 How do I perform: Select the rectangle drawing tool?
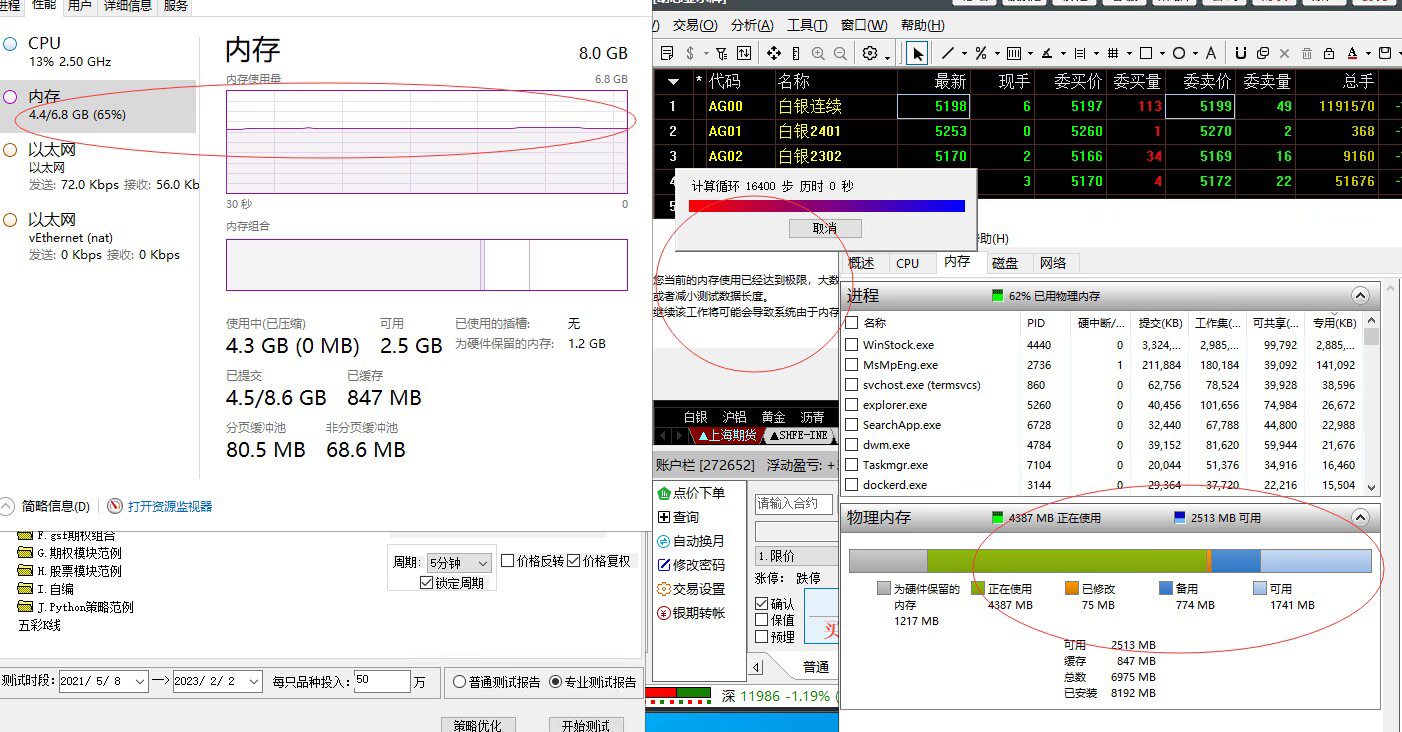tap(1146, 53)
